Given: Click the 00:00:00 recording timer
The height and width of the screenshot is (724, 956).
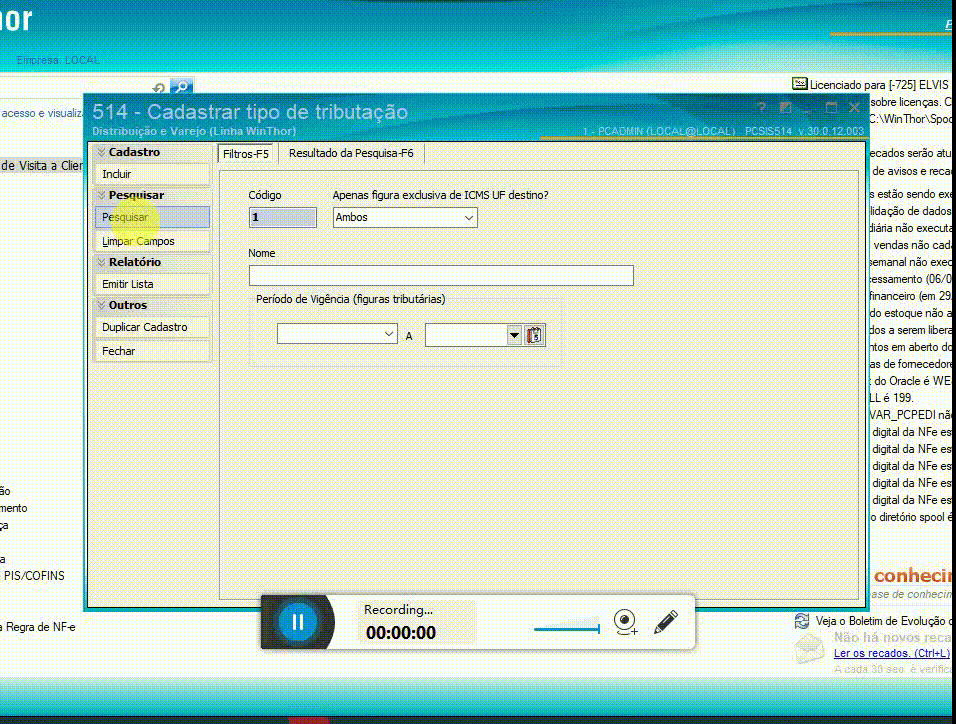Looking at the screenshot, I should click(401, 633).
